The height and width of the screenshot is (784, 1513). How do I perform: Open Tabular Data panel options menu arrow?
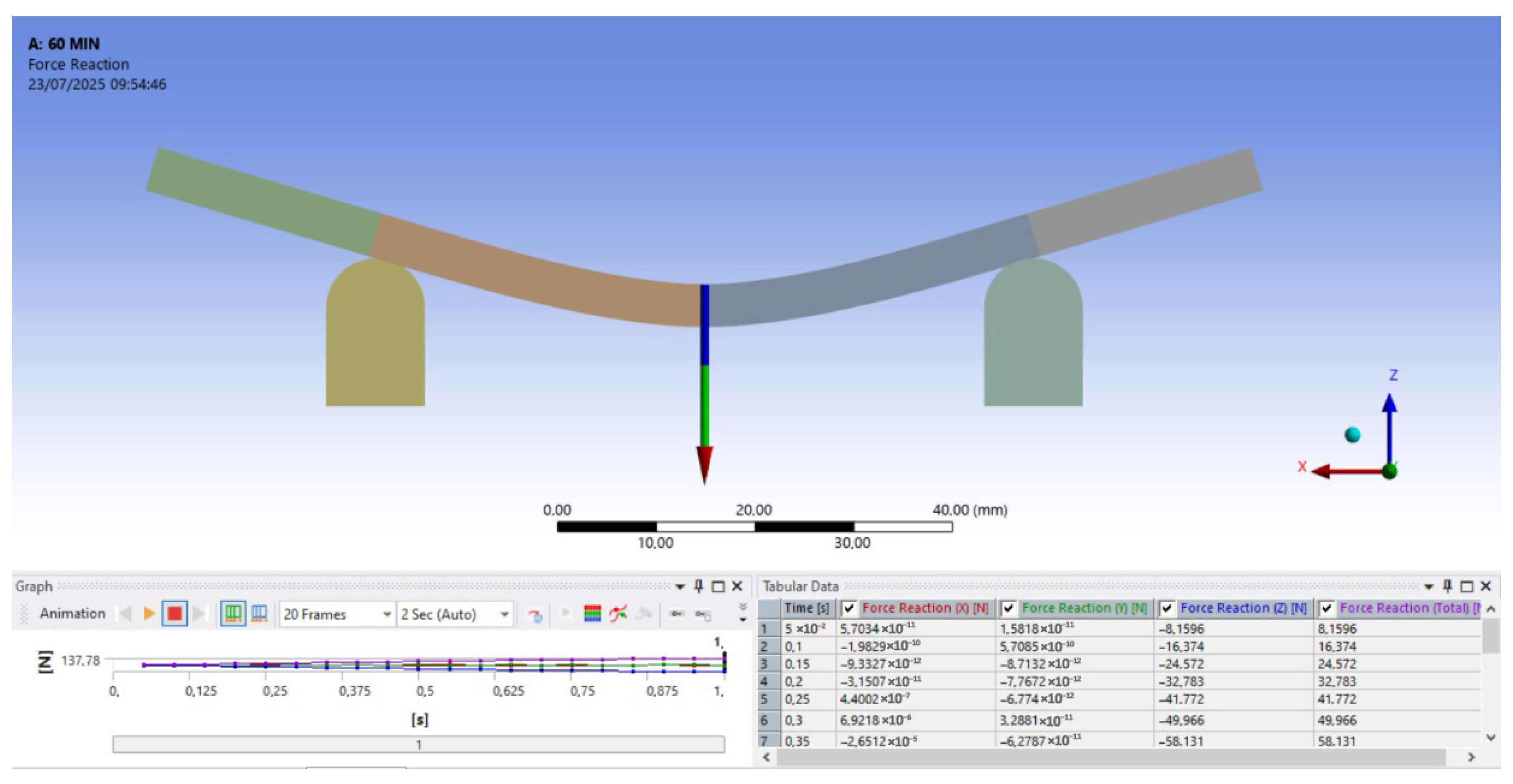click(x=1429, y=586)
